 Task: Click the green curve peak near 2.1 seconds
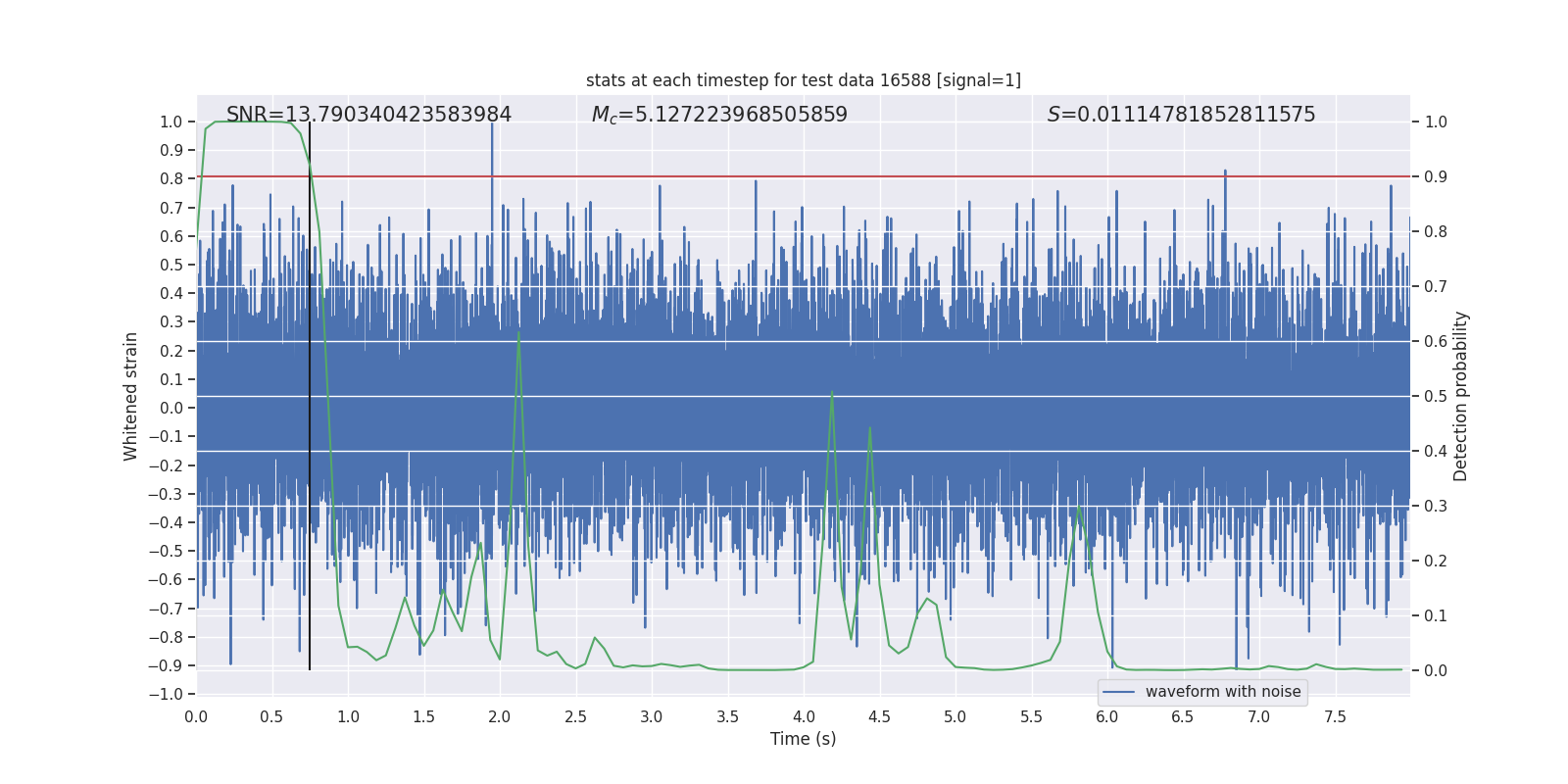(518, 333)
